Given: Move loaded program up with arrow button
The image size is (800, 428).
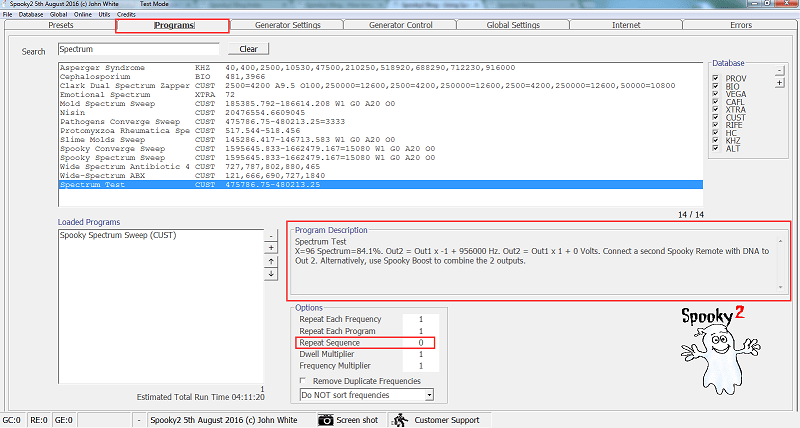Looking at the screenshot, I should click(271, 261).
